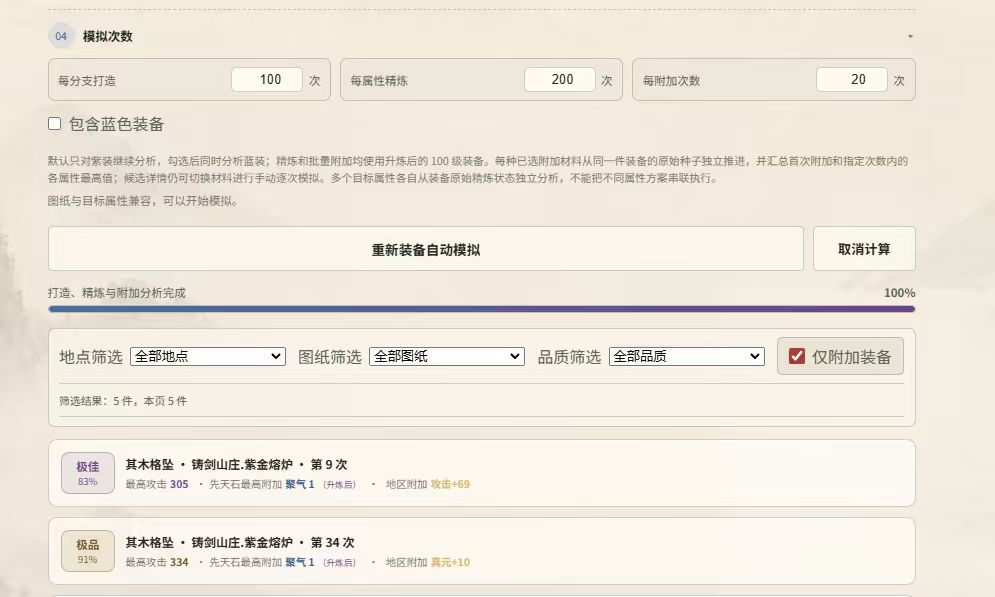Open the 地点筛选 dropdown showing 全部地点
995x597 pixels.
tap(208, 356)
